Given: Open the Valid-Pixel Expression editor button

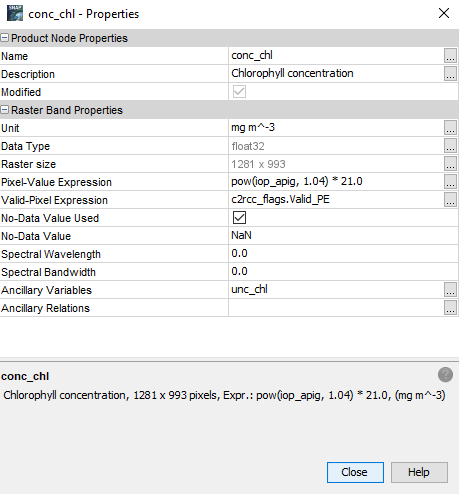Looking at the screenshot, I should coord(450,200).
